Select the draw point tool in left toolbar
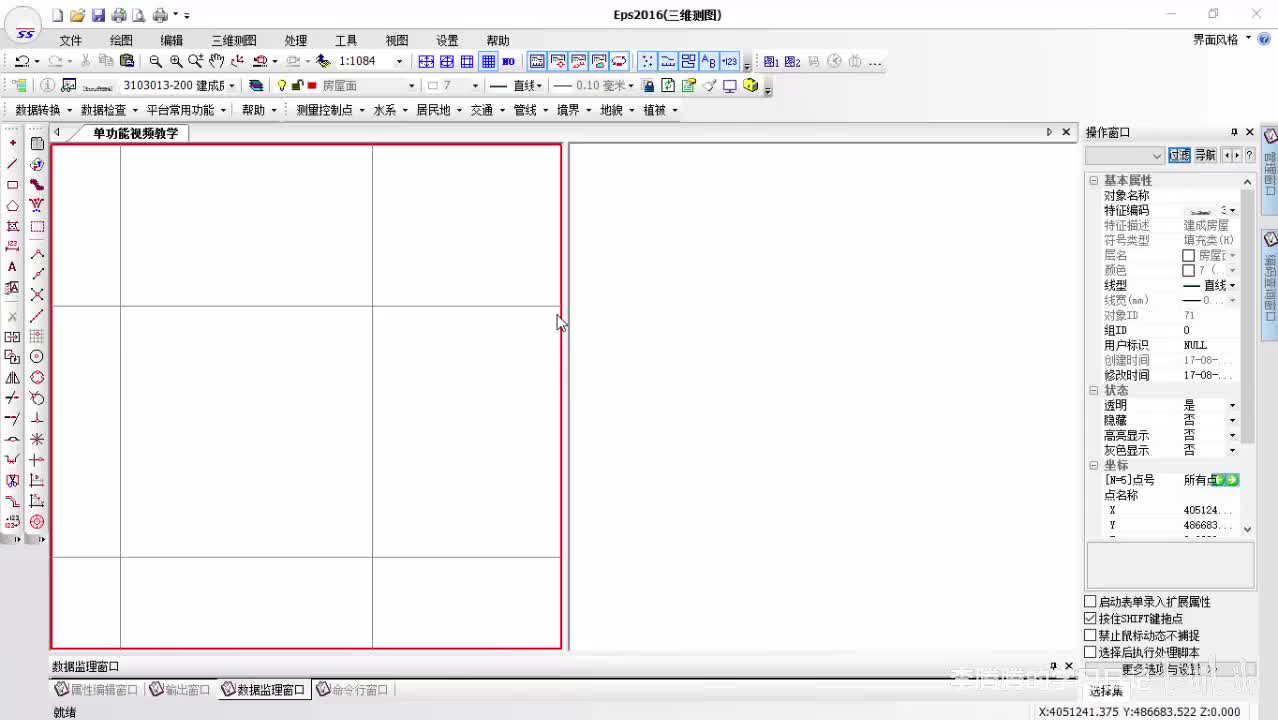The image size is (1278, 720). [x=12, y=143]
